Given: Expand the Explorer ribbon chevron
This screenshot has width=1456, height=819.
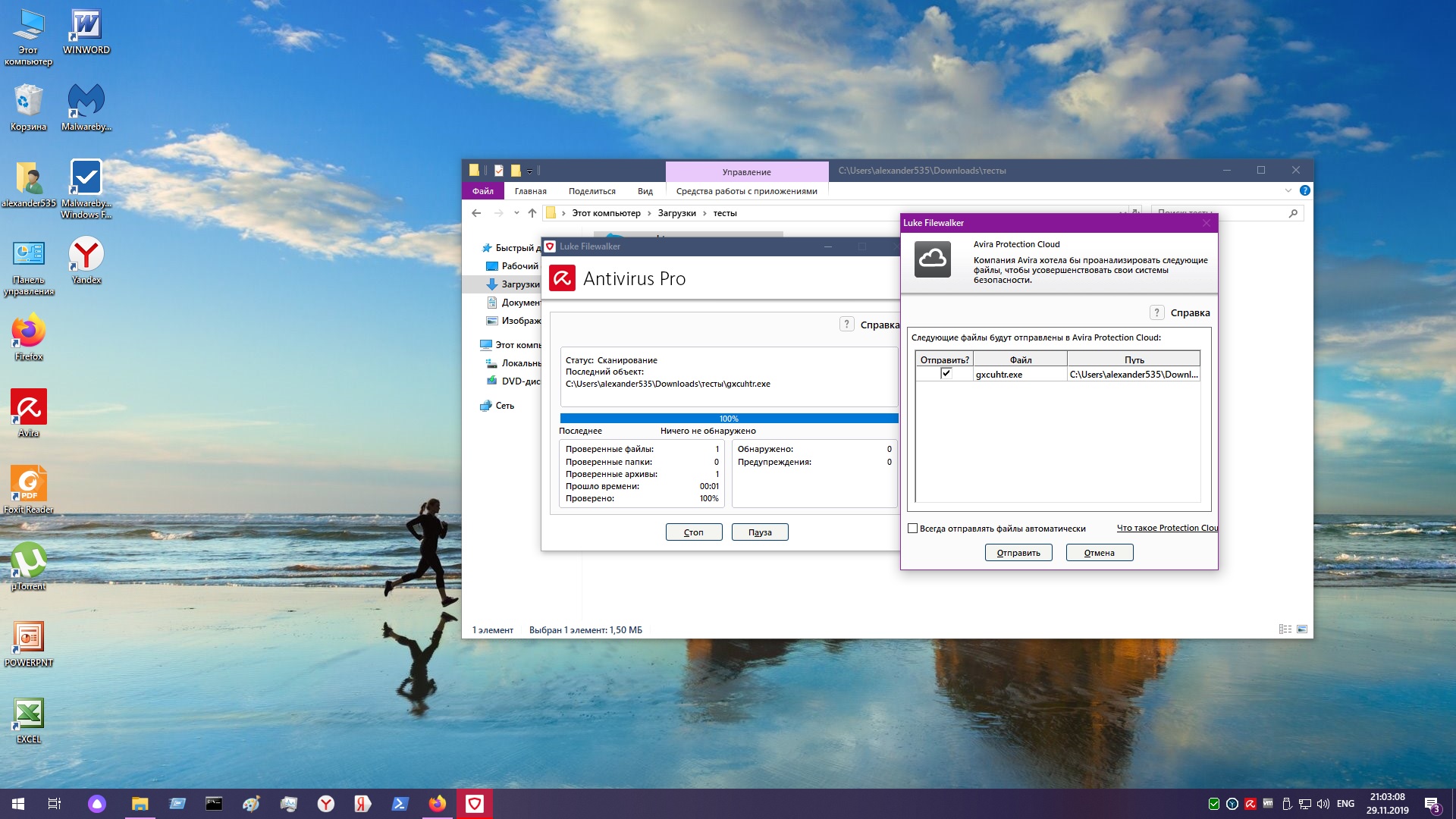Looking at the screenshot, I should [x=1288, y=191].
